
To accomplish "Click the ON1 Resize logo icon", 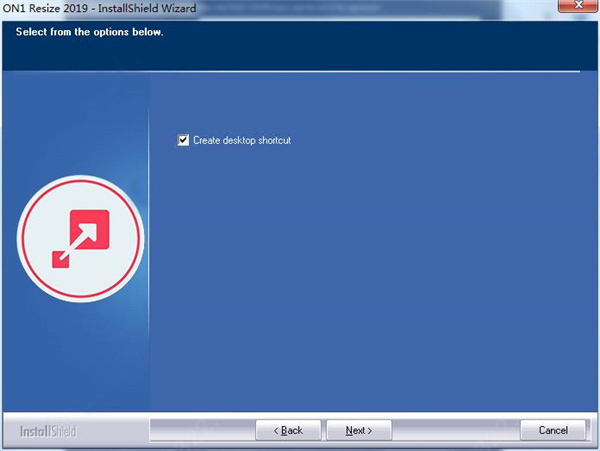I will click(x=81, y=239).
